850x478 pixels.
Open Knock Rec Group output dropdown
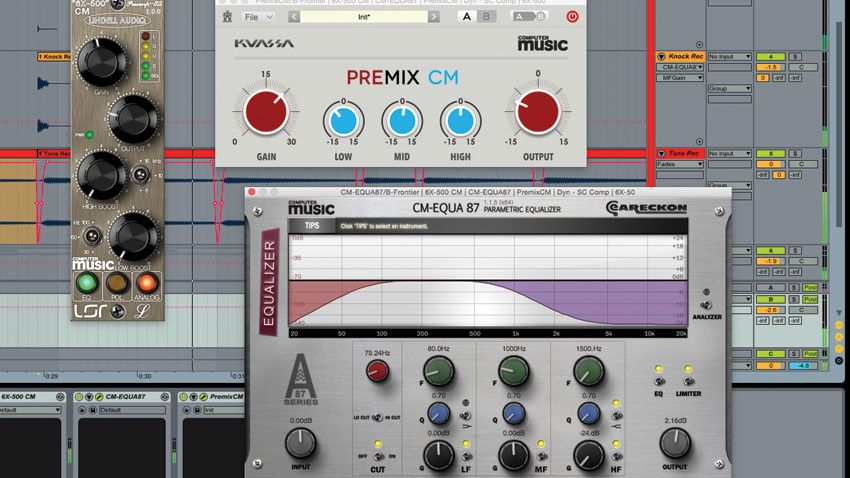[x=730, y=88]
